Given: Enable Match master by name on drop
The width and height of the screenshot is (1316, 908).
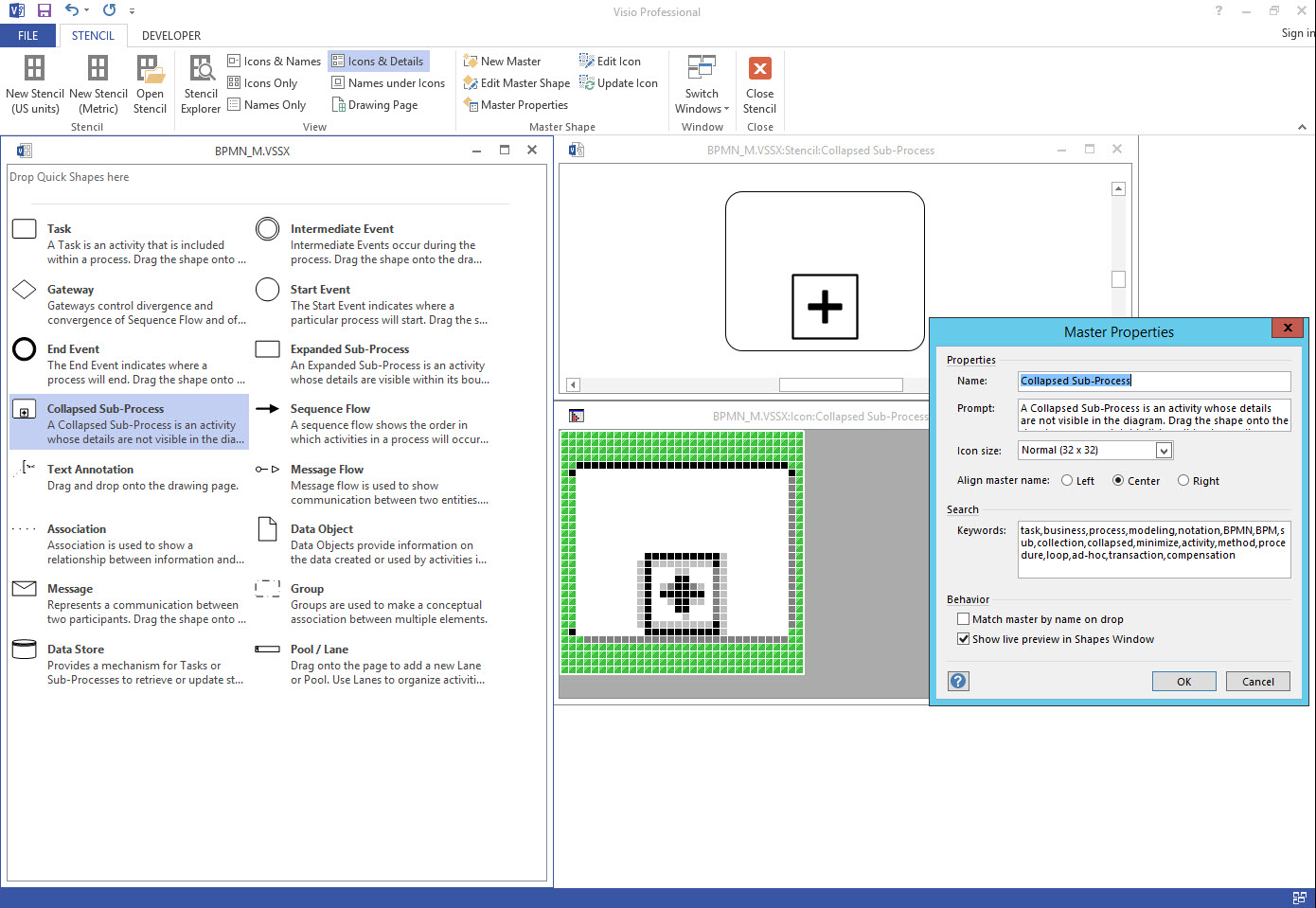Looking at the screenshot, I should pyautogui.click(x=963, y=618).
